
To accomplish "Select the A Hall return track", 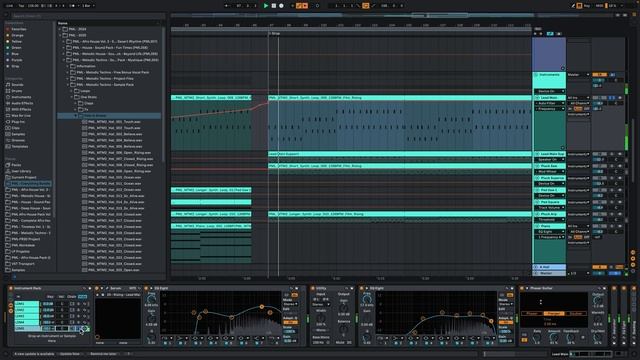I will point(549,267).
